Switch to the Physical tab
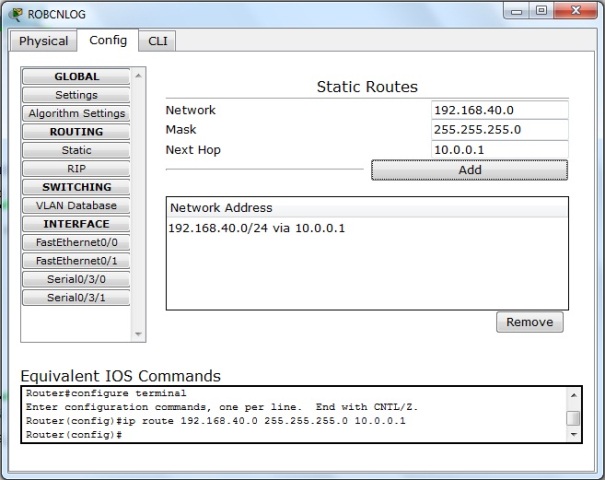 [44, 41]
